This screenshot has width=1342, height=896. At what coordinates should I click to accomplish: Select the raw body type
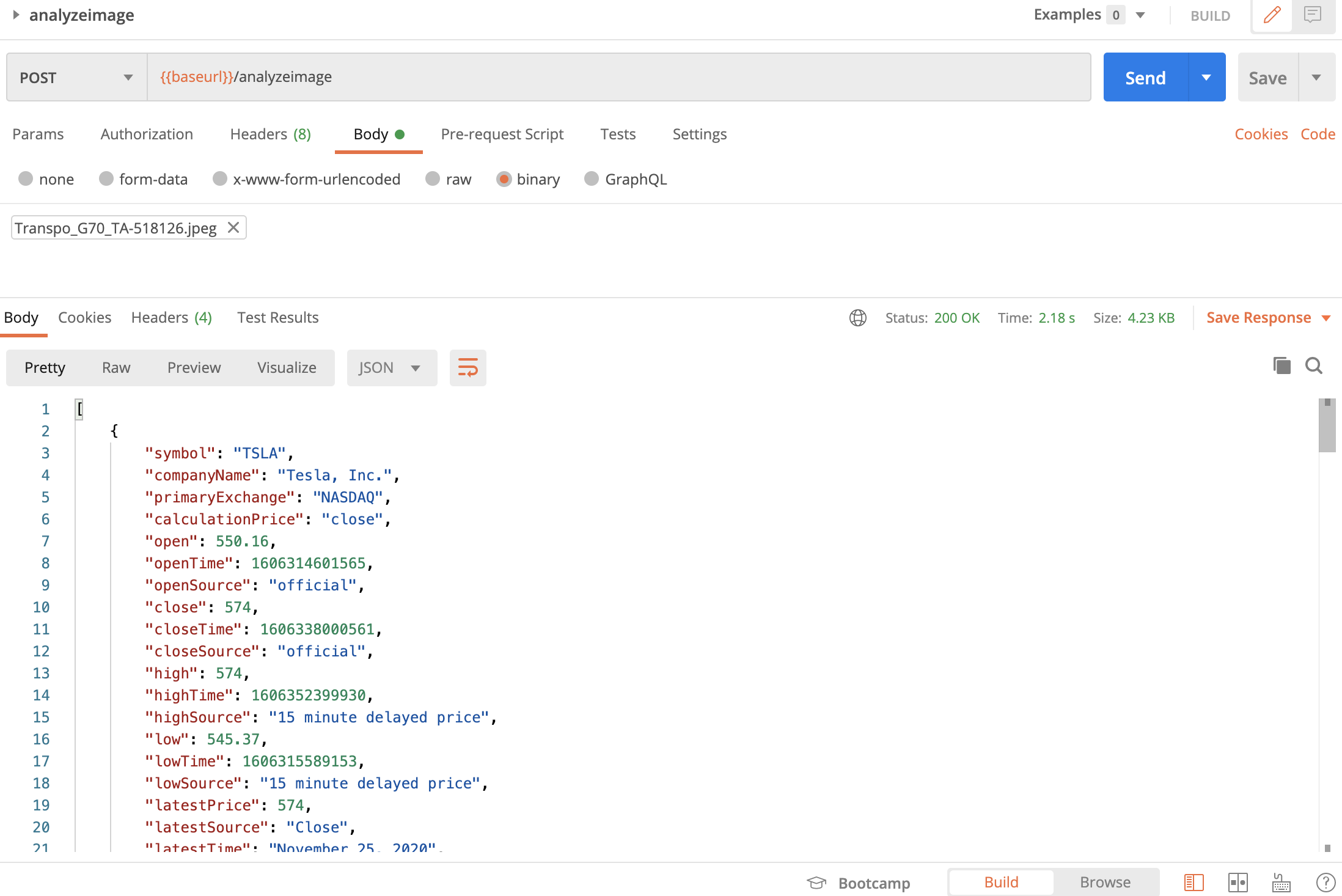[433, 179]
